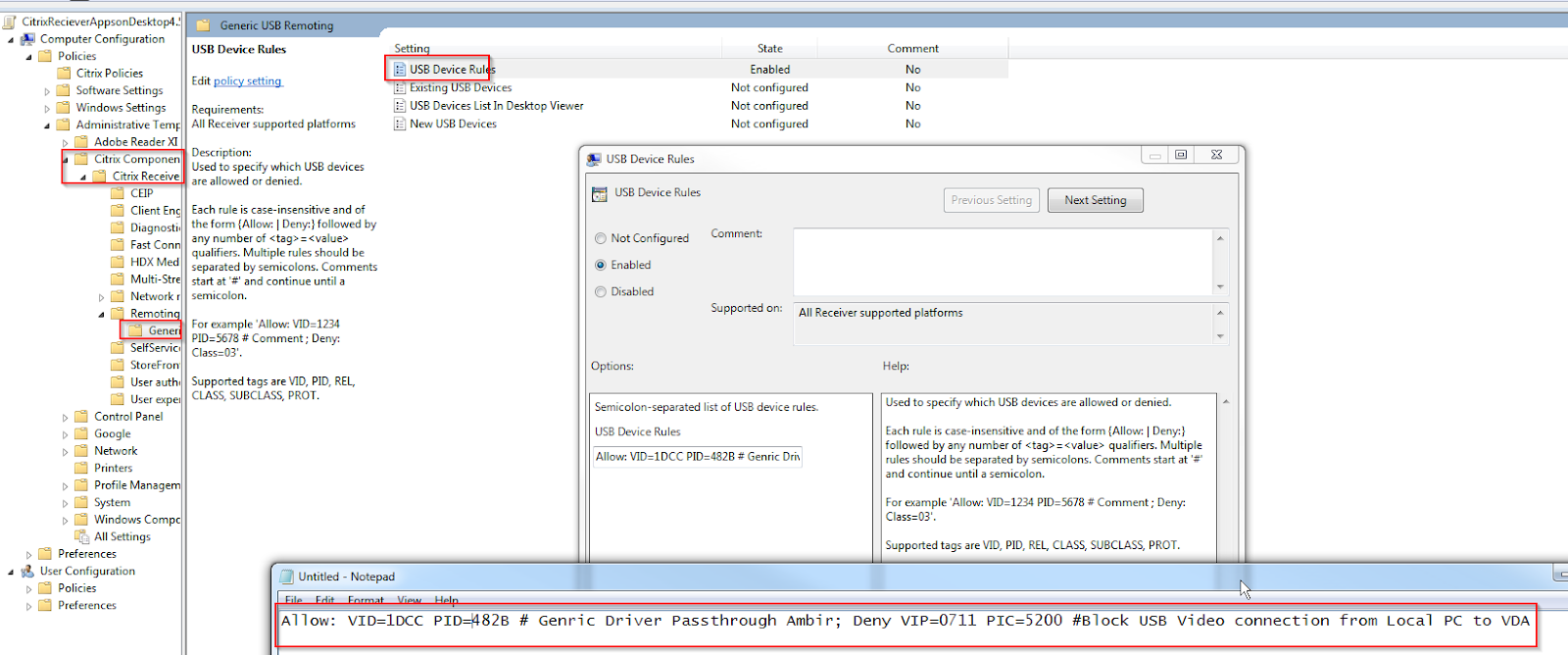Click the Comment box scrollbar down arrow
Image resolution: width=1568 pixels, height=655 pixels.
(1220, 287)
